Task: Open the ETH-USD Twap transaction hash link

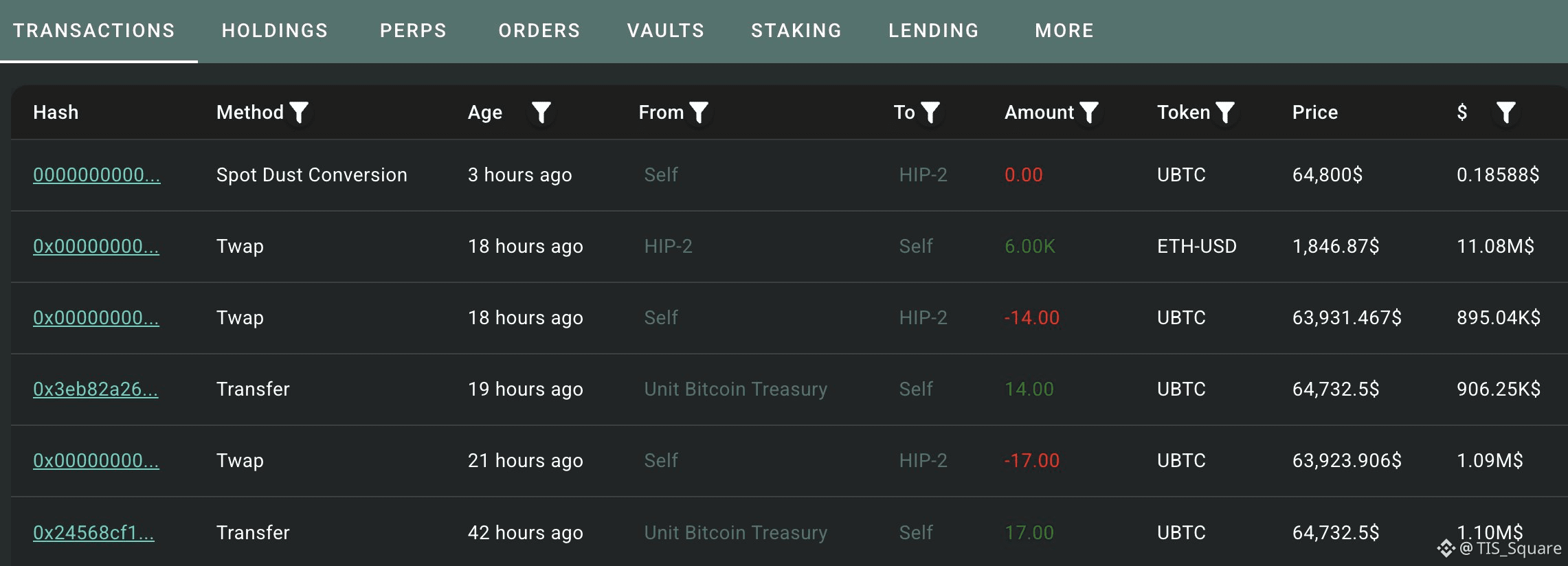Action: tap(96, 247)
